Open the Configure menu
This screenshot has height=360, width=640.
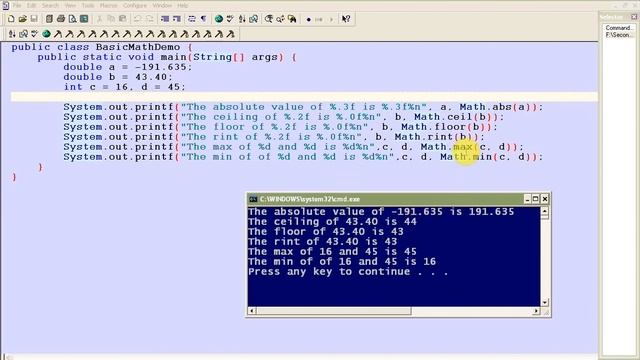(x=135, y=5)
